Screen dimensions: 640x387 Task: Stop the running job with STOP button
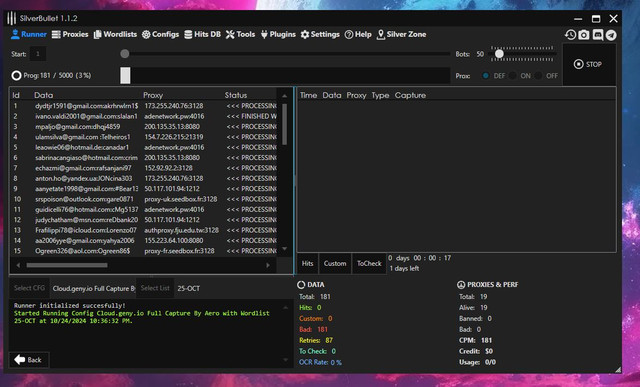pos(588,64)
